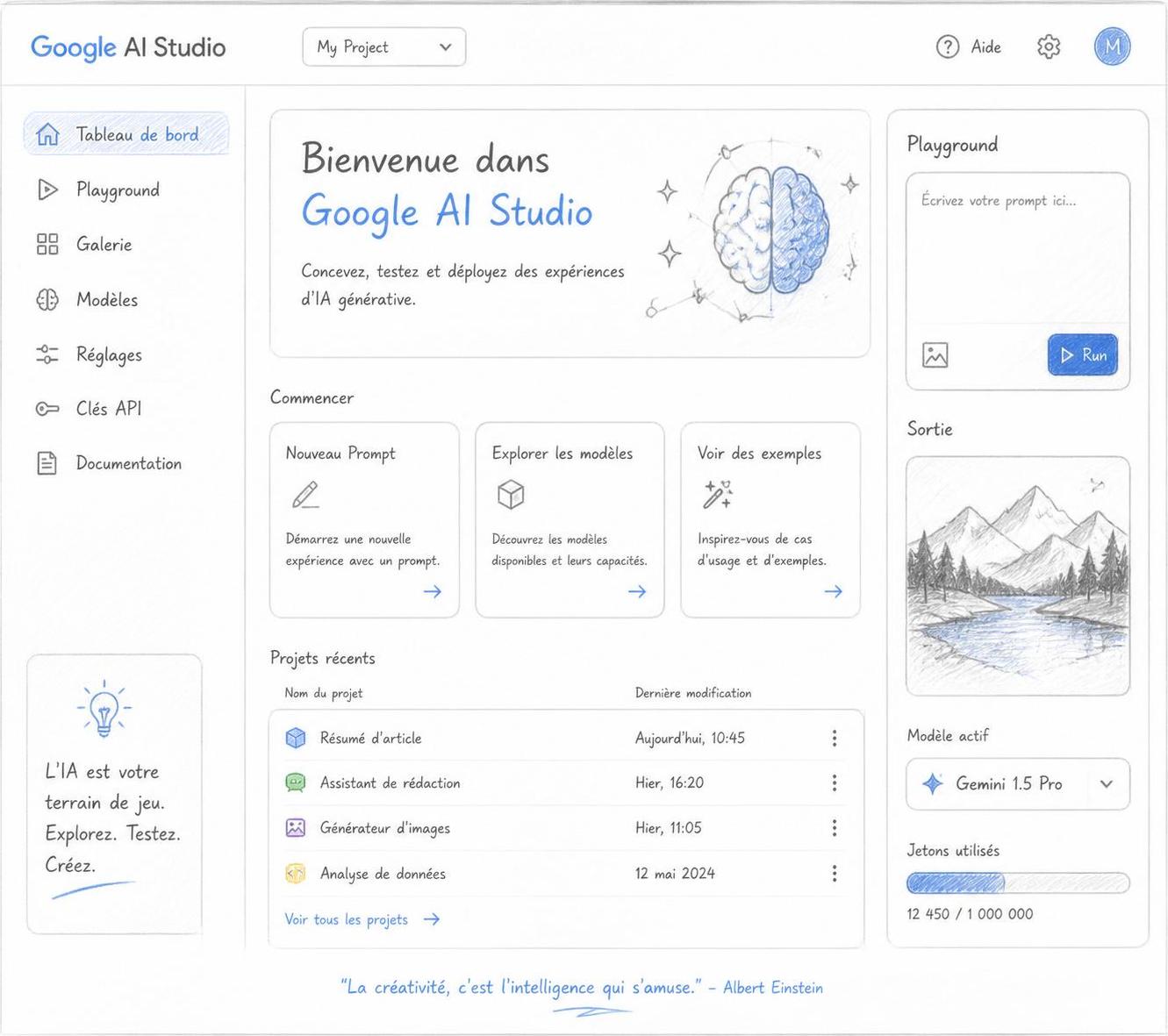The height and width of the screenshot is (1036, 1168).
Task: Click the Google AI Studio logo
Action: (128, 47)
